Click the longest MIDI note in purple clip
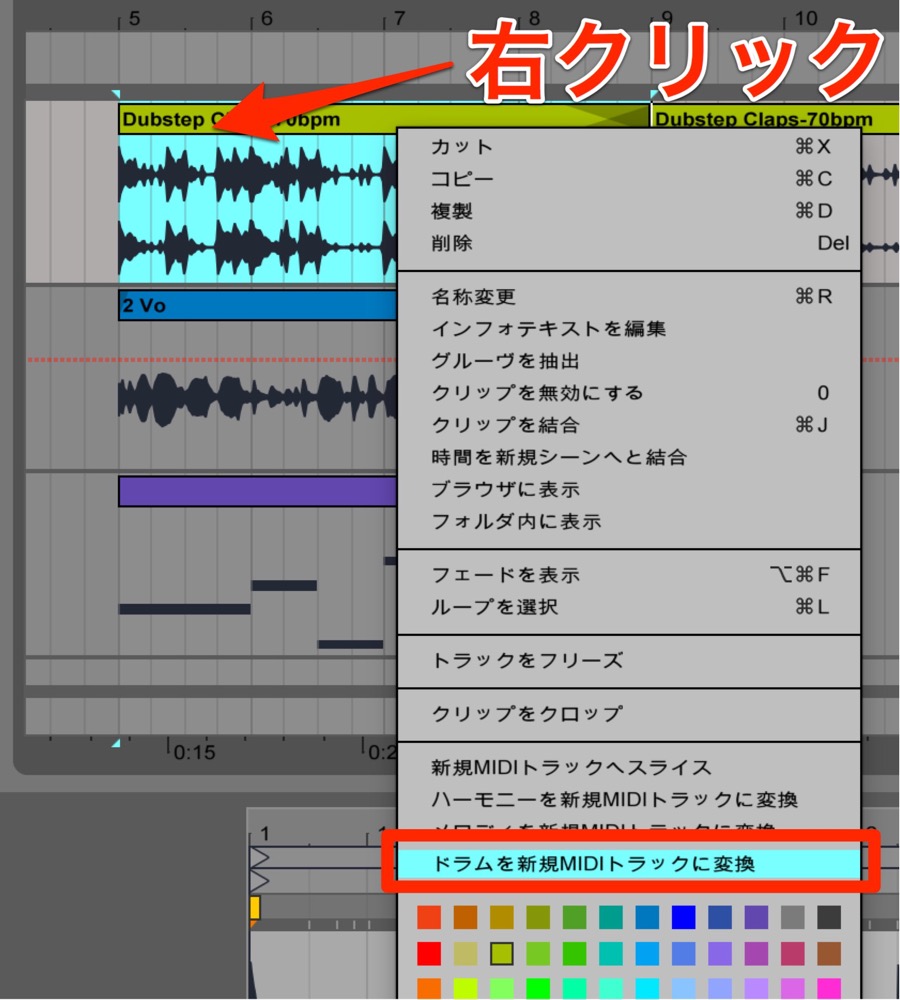The width and height of the screenshot is (900, 1000). (185, 609)
